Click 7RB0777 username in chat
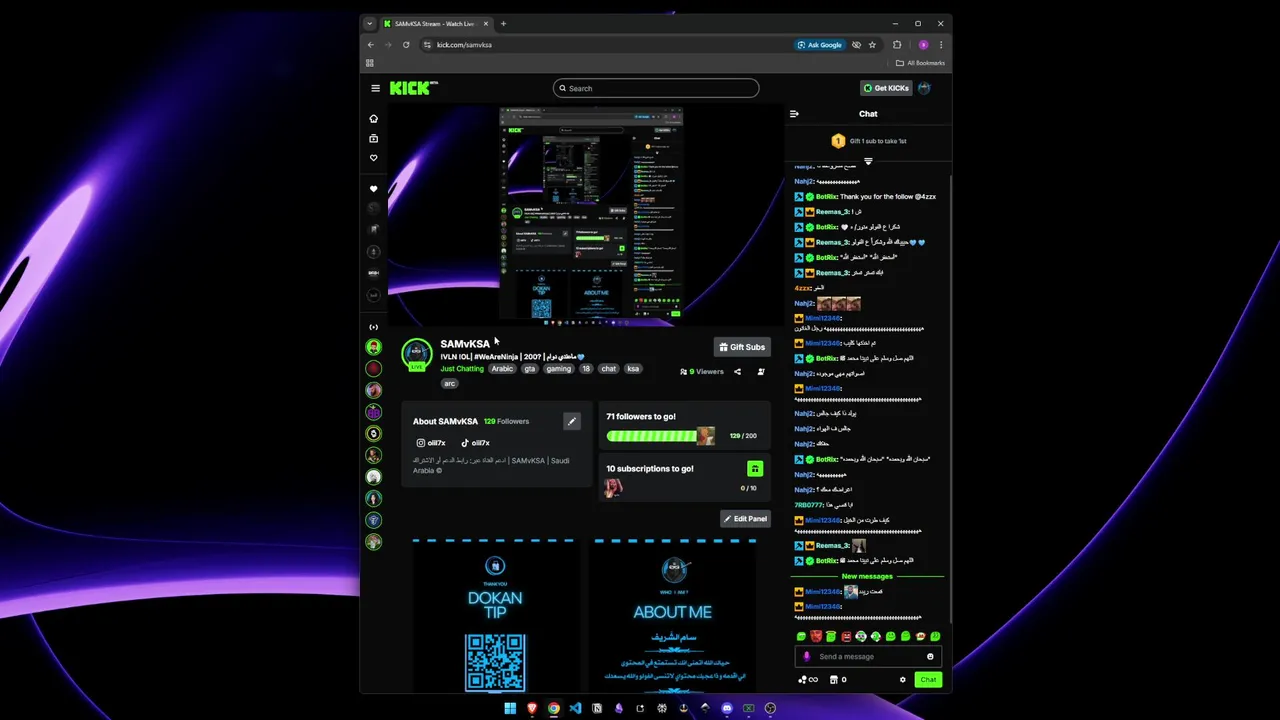The height and width of the screenshot is (720, 1280). [808, 505]
